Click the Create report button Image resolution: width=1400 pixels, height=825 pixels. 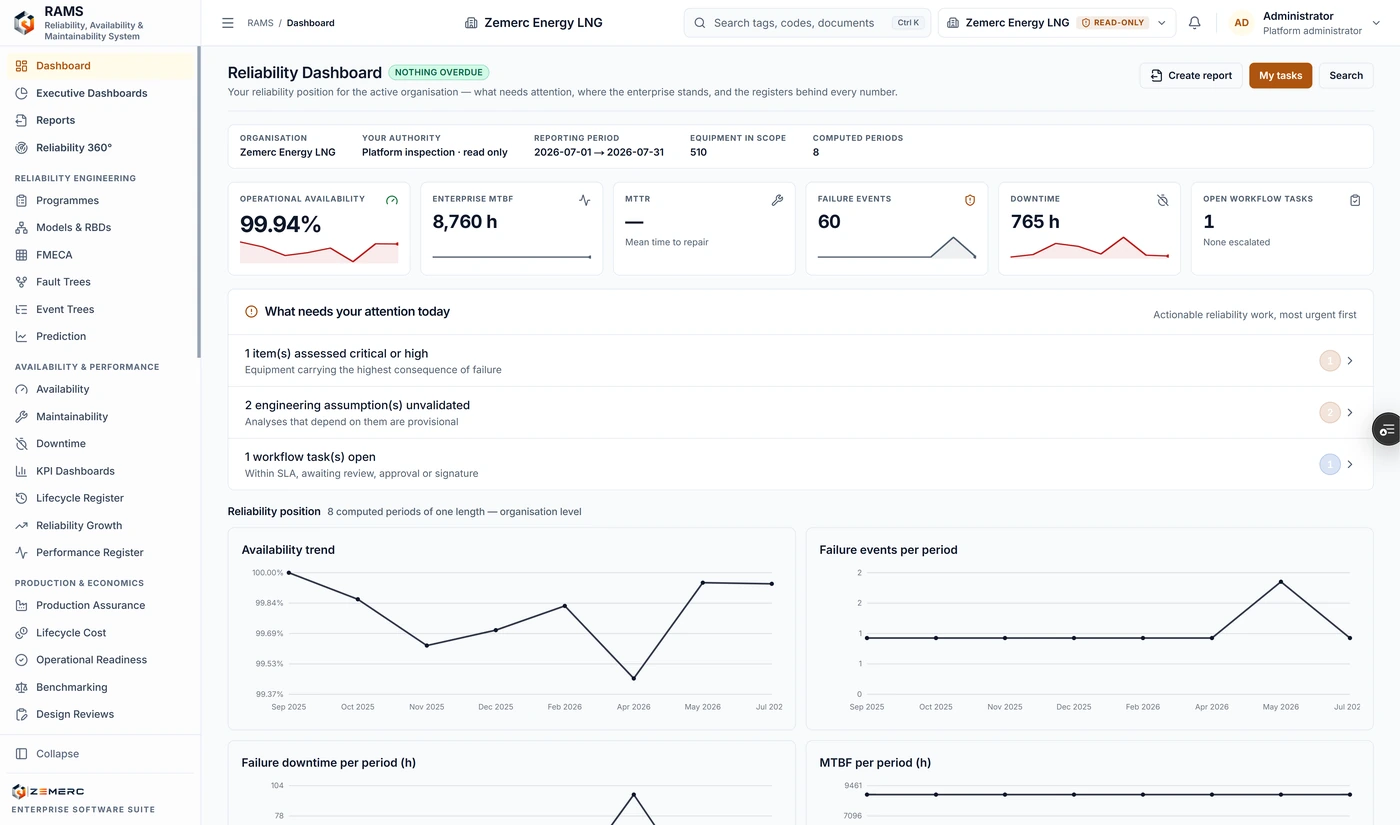(x=1191, y=75)
